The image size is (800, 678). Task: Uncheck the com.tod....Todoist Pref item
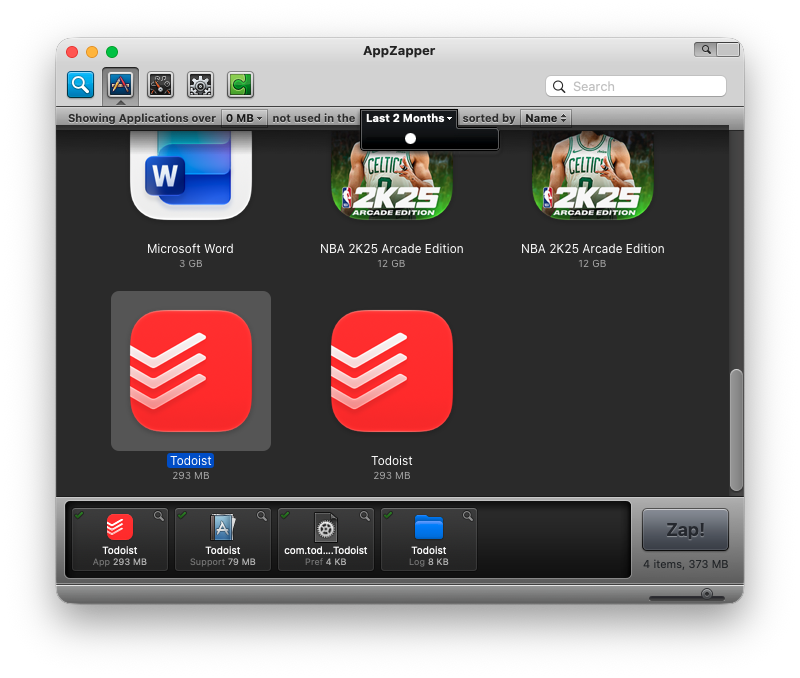click(285, 515)
